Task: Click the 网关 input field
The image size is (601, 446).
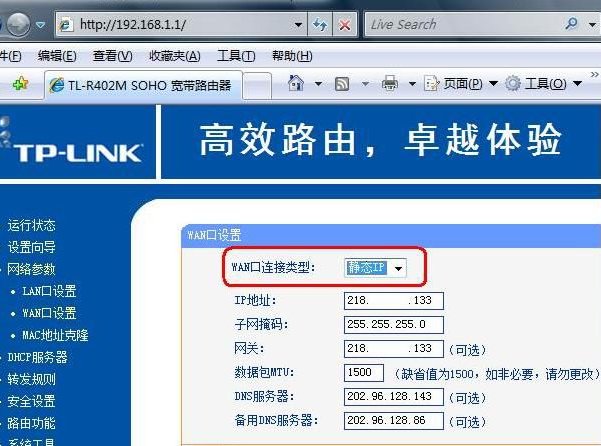Action: [x=394, y=348]
